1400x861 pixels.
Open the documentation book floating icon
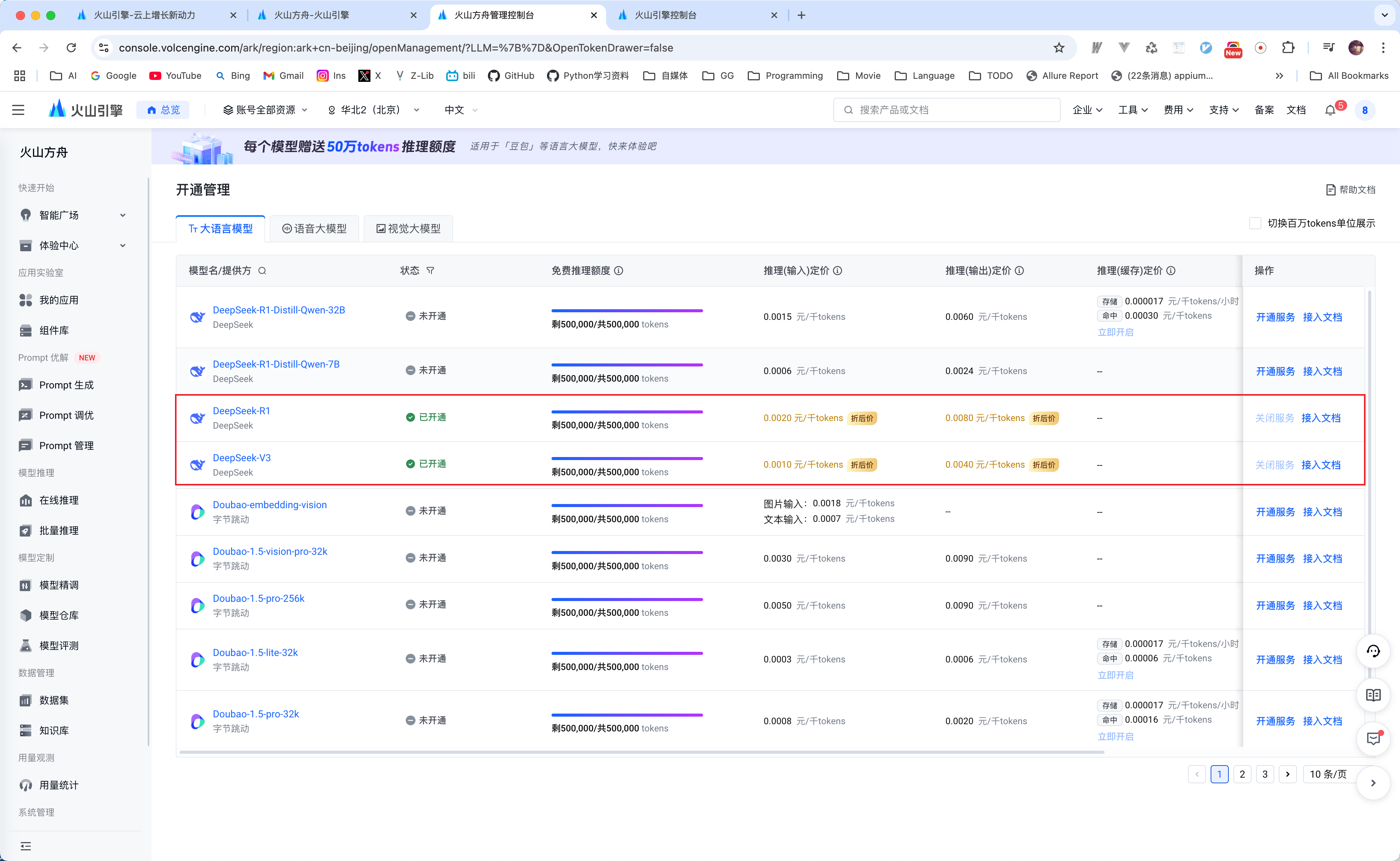pyautogui.click(x=1373, y=695)
